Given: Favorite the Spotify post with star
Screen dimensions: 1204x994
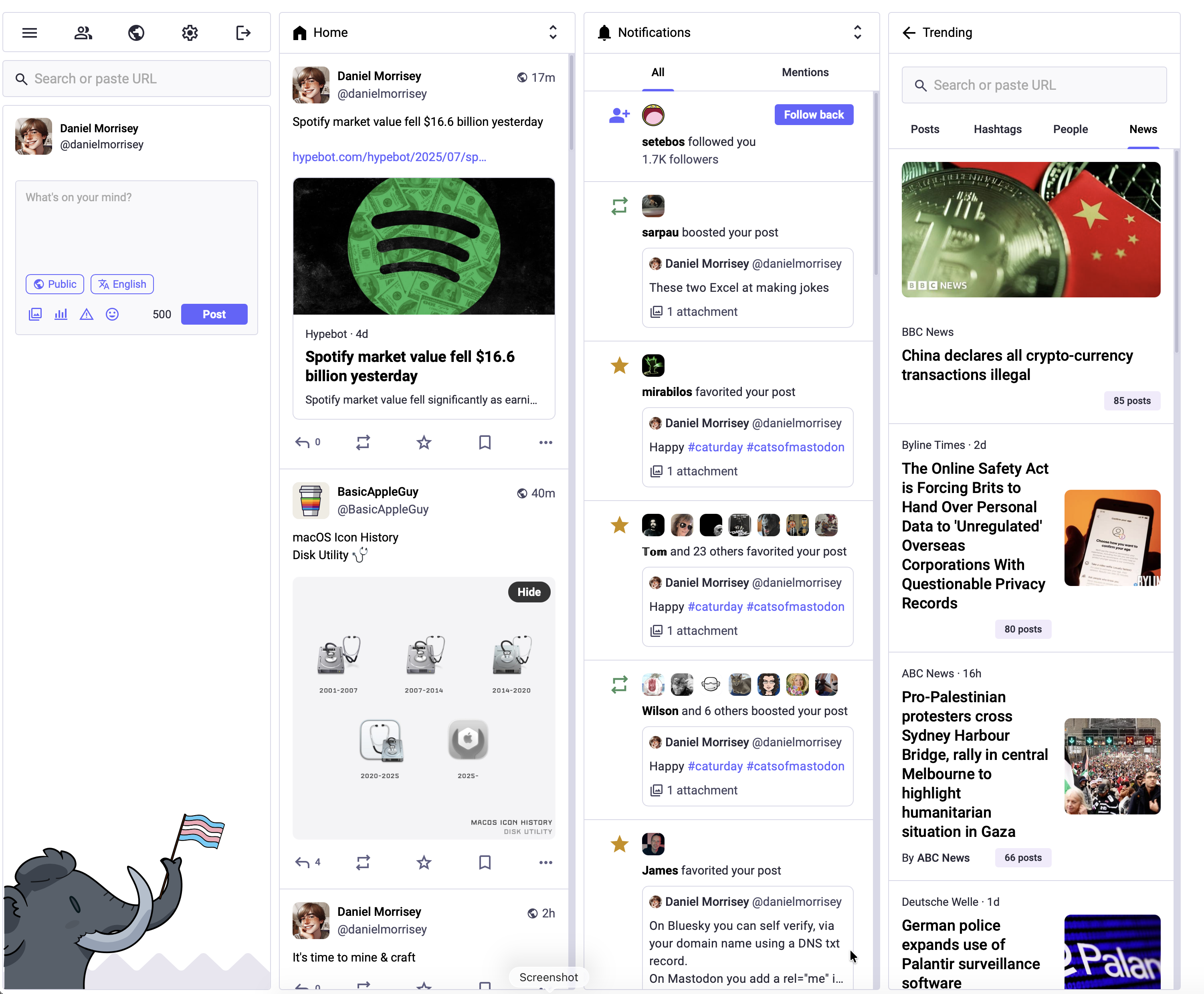Looking at the screenshot, I should (424, 442).
